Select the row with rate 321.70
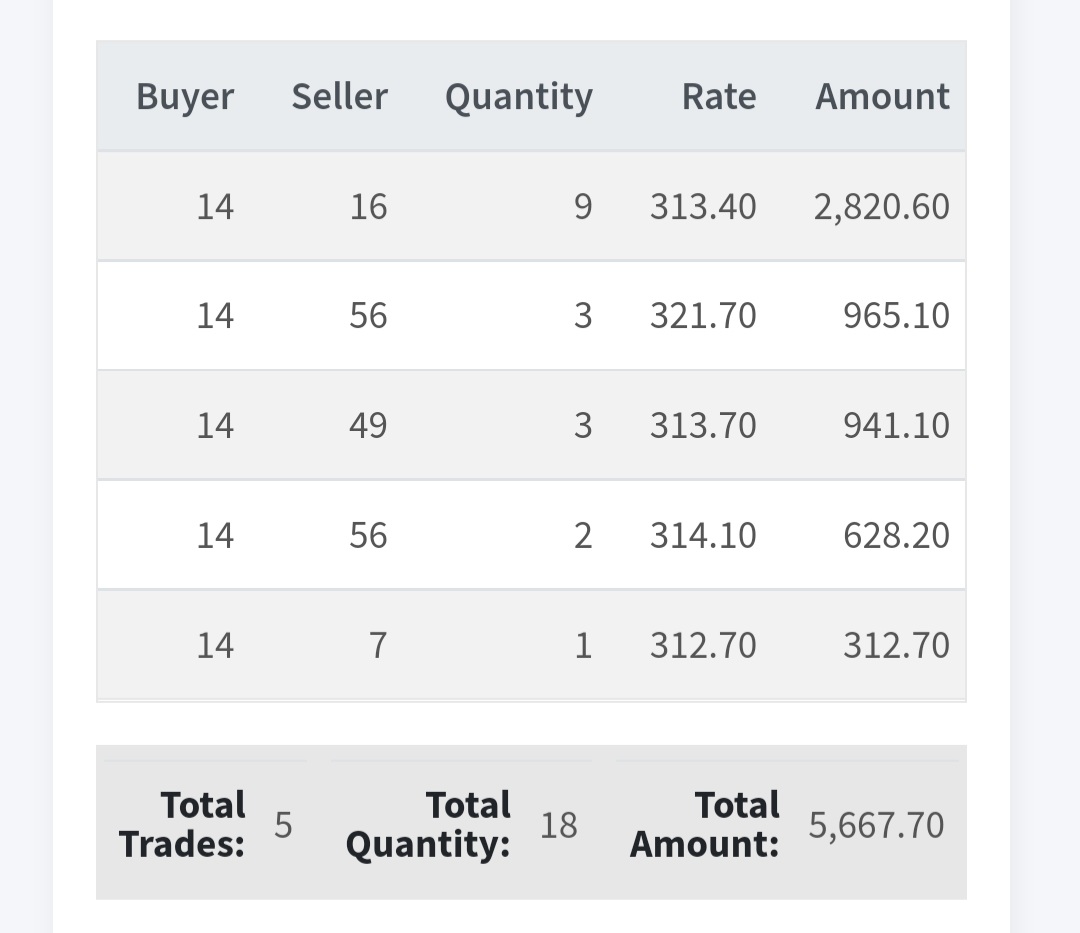Screen dimensions: 1080x933 coord(531,316)
